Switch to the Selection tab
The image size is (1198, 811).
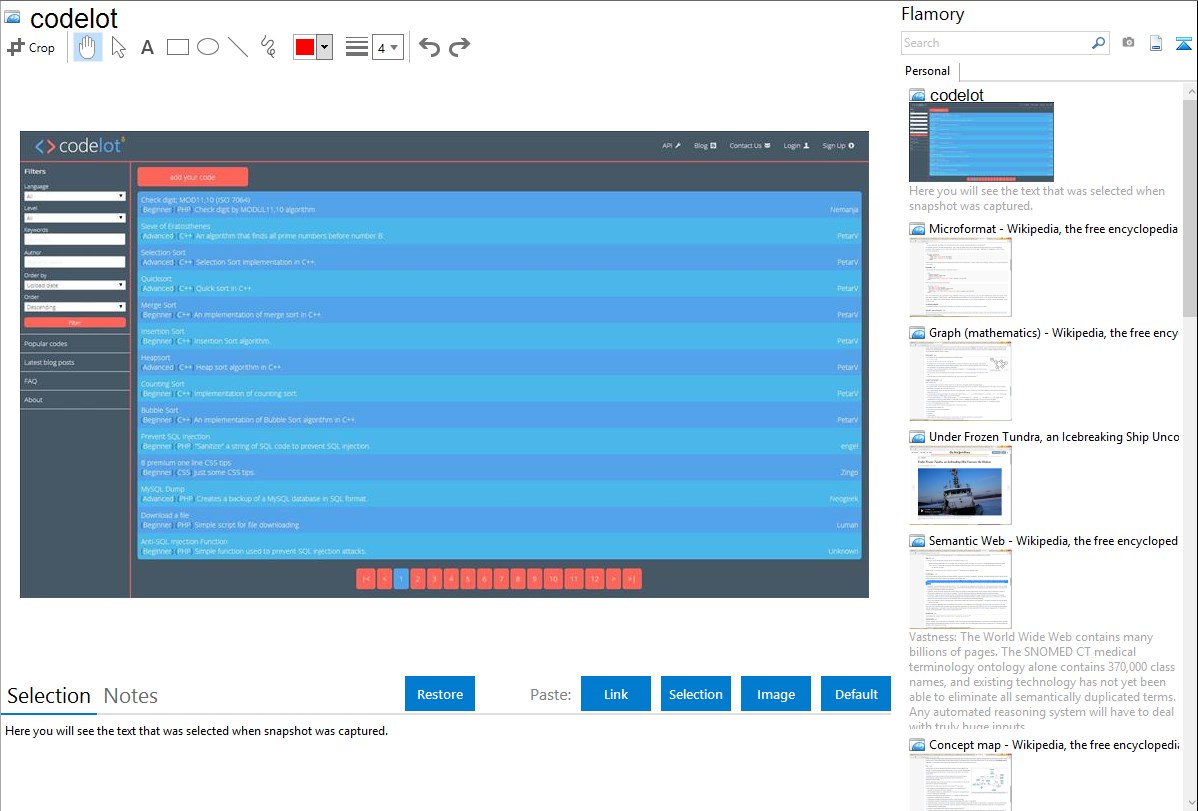pos(49,696)
